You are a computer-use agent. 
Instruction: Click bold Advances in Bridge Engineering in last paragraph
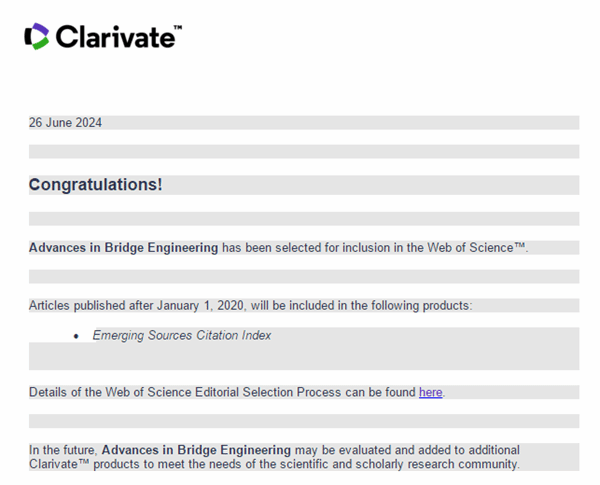pyautogui.click(x=196, y=450)
